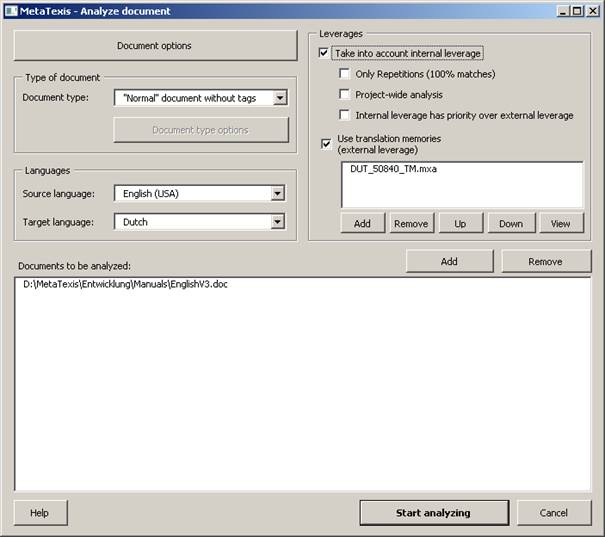Move translation memory Down
The image size is (605, 537).
click(x=511, y=223)
